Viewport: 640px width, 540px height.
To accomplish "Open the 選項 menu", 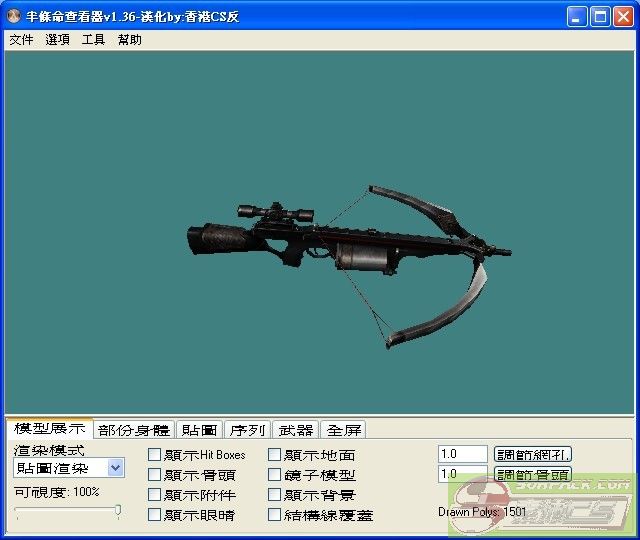I will (x=57, y=40).
